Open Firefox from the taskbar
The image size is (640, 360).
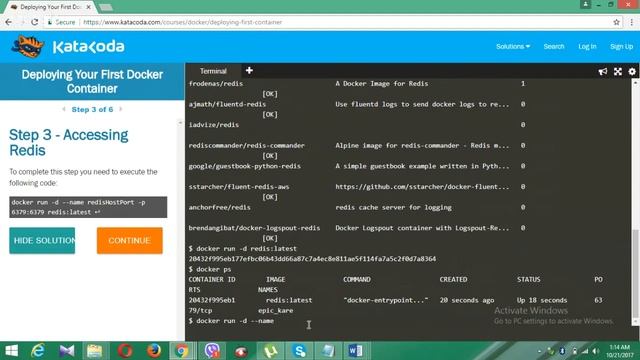pos(154,351)
